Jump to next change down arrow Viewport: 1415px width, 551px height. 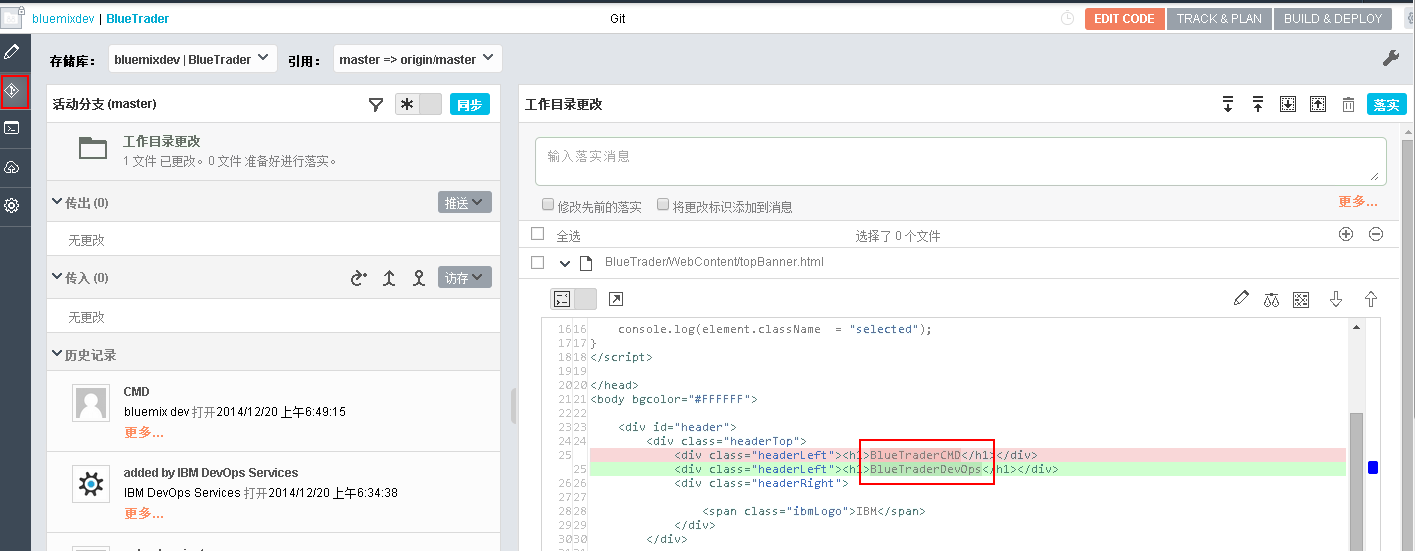(1335, 299)
